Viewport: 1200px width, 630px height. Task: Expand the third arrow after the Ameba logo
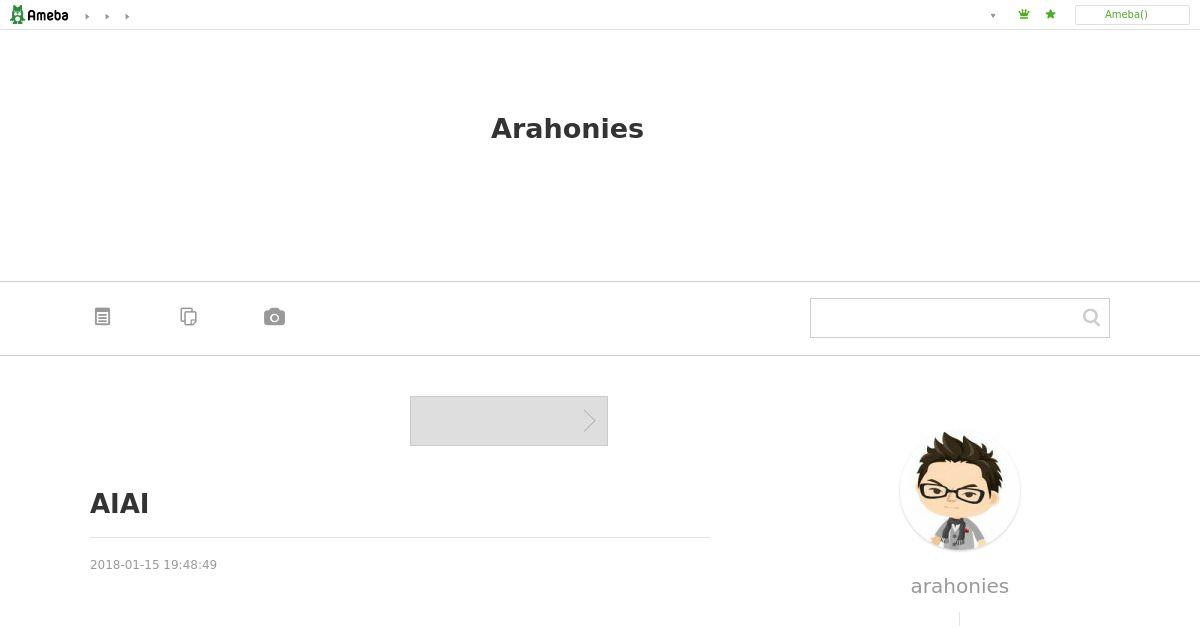point(127,16)
